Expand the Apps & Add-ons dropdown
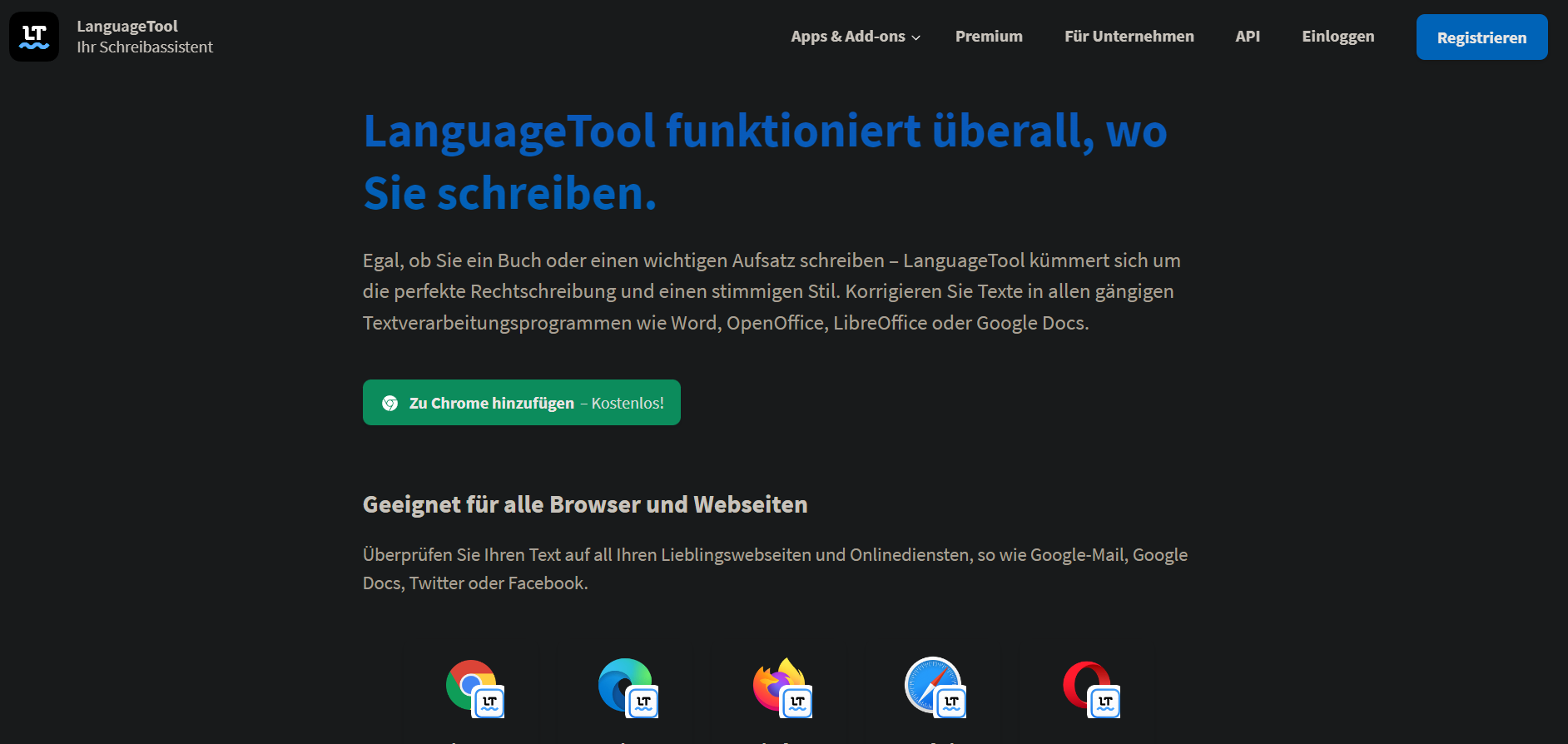The image size is (1568, 744). (856, 37)
